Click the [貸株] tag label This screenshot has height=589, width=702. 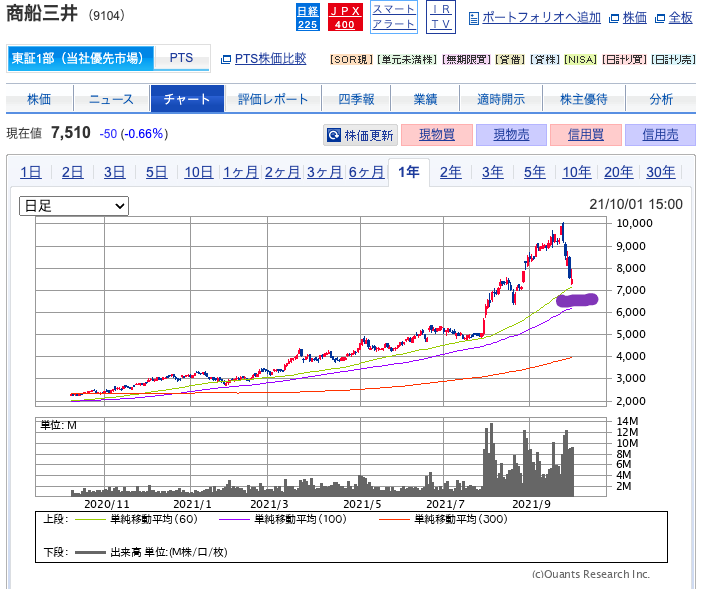click(x=545, y=60)
